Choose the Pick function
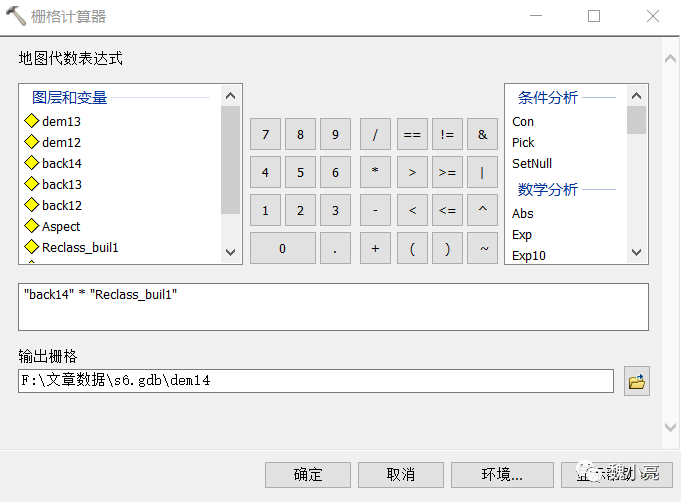 click(x=523, y=142)
